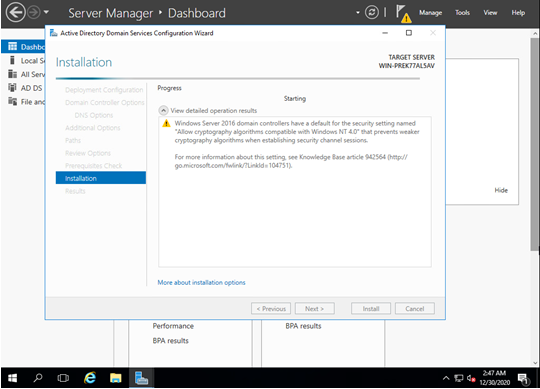Click the network tray icon
The width and height of the screenshot is (540, 389).
pyautogui.click(x=458, y=378)
